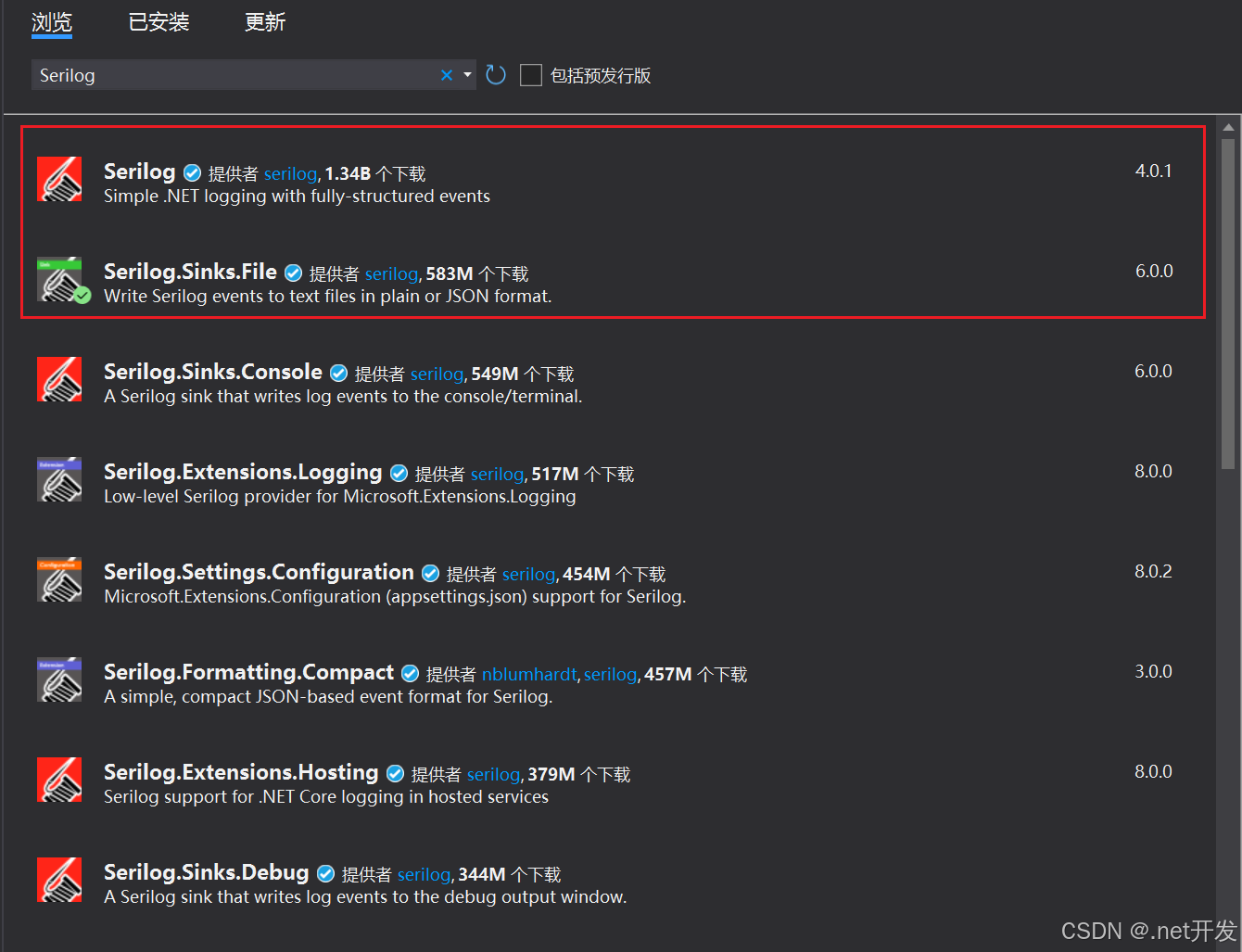
Task: Switch to the 浏览 tab
Action: click(x=52, y=22)
